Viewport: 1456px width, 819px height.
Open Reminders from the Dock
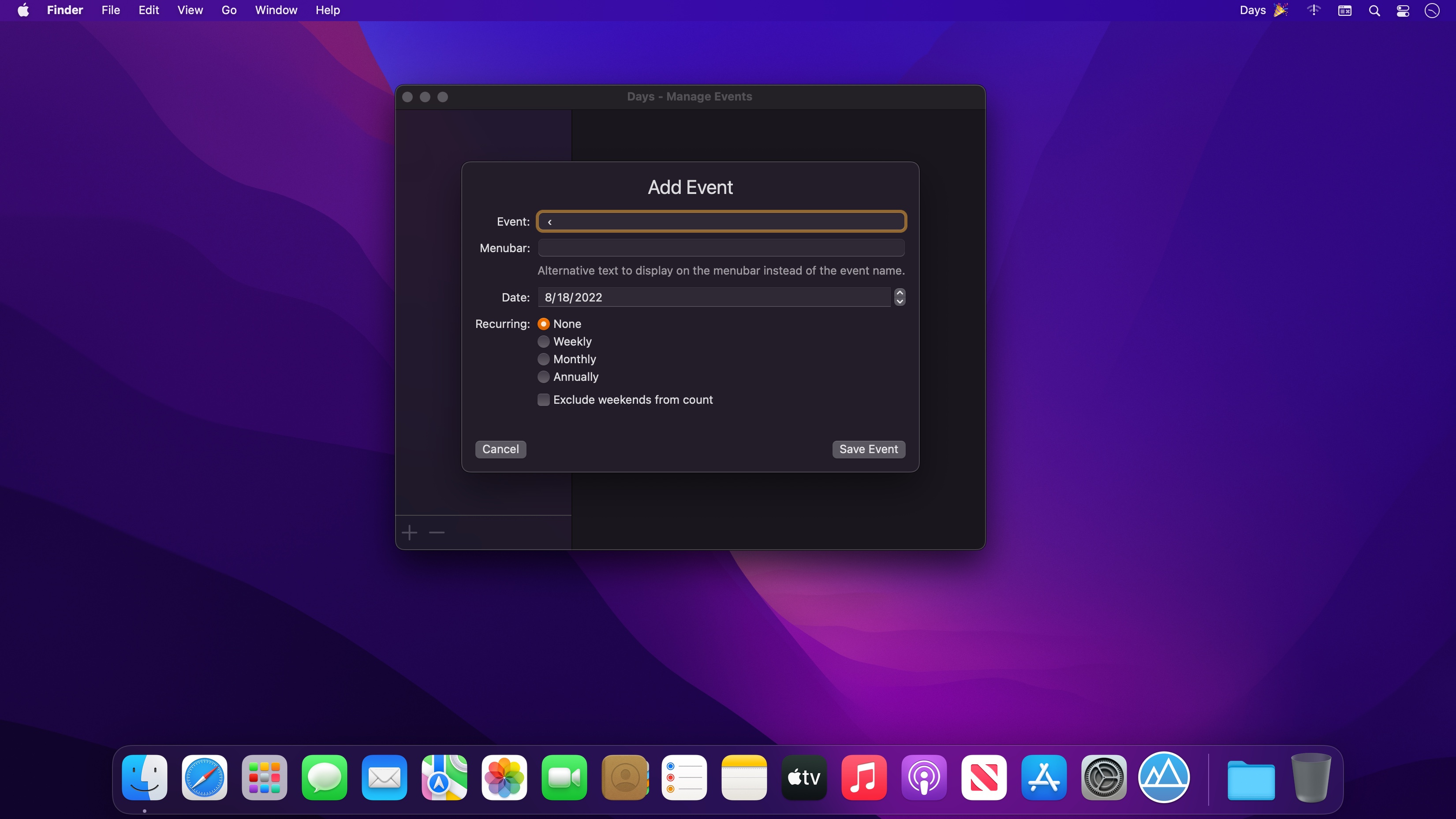click(684, 778)
